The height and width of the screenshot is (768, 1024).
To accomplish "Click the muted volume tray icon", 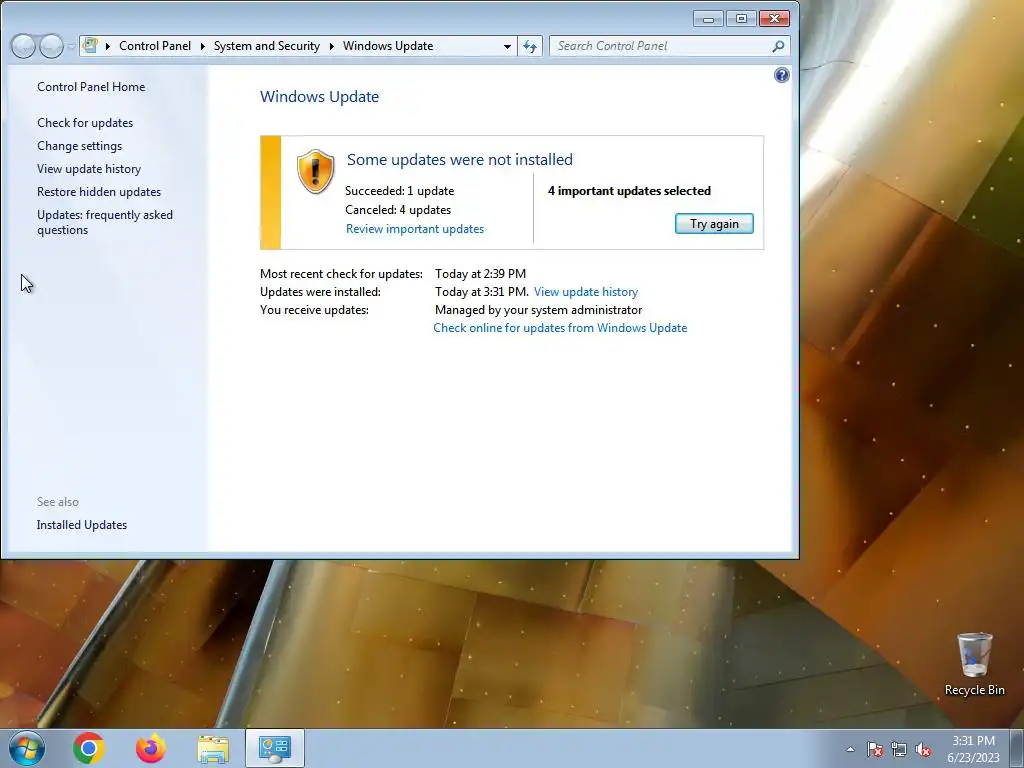I will (923, 749).
